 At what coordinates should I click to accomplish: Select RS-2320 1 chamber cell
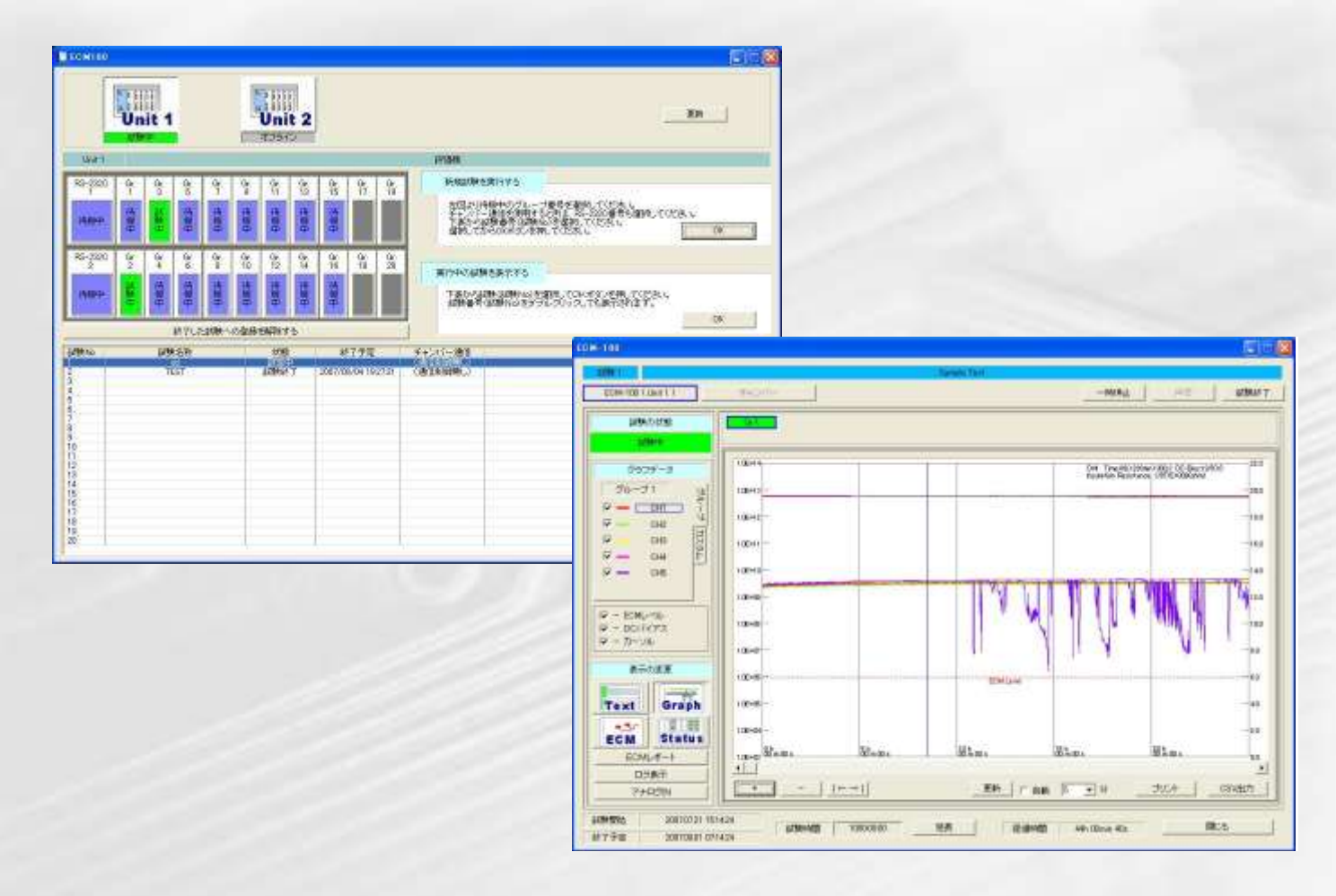click(x=91, y=221)
